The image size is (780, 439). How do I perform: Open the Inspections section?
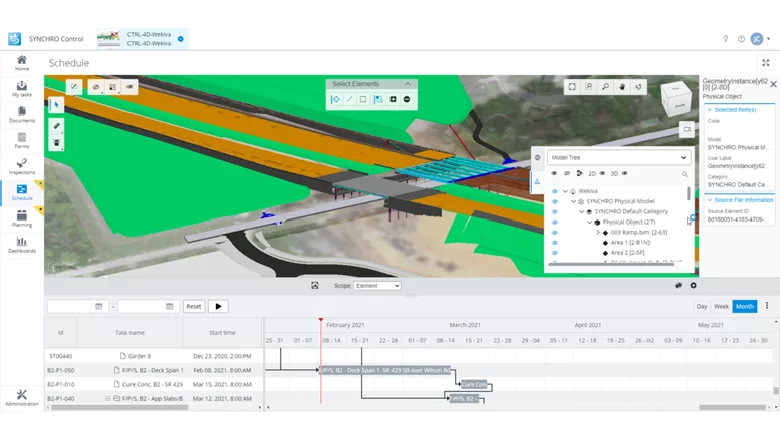(21, 166)
